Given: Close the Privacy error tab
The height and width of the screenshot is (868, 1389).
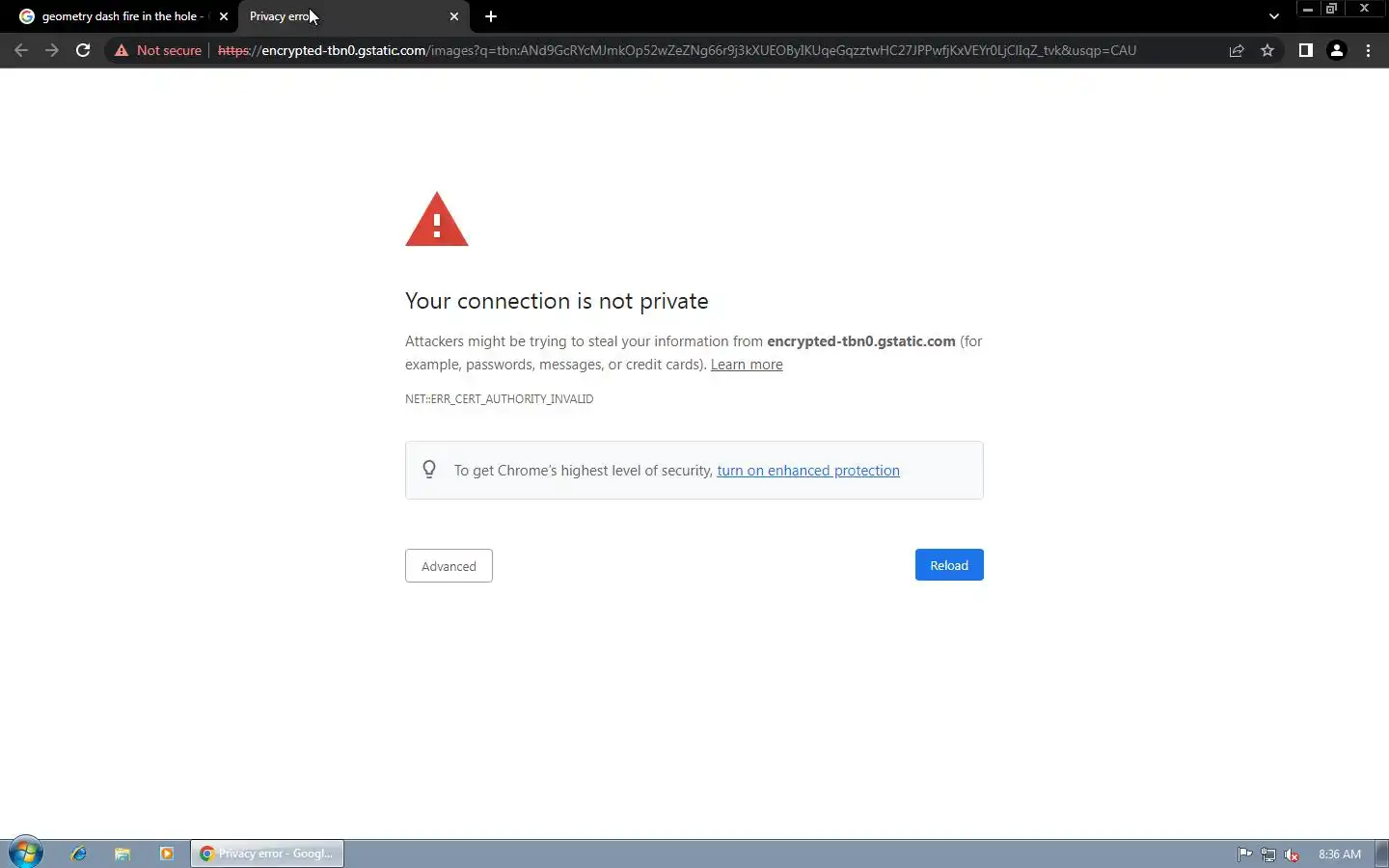Looking at the screenshot, I should (x=454, y=16).
